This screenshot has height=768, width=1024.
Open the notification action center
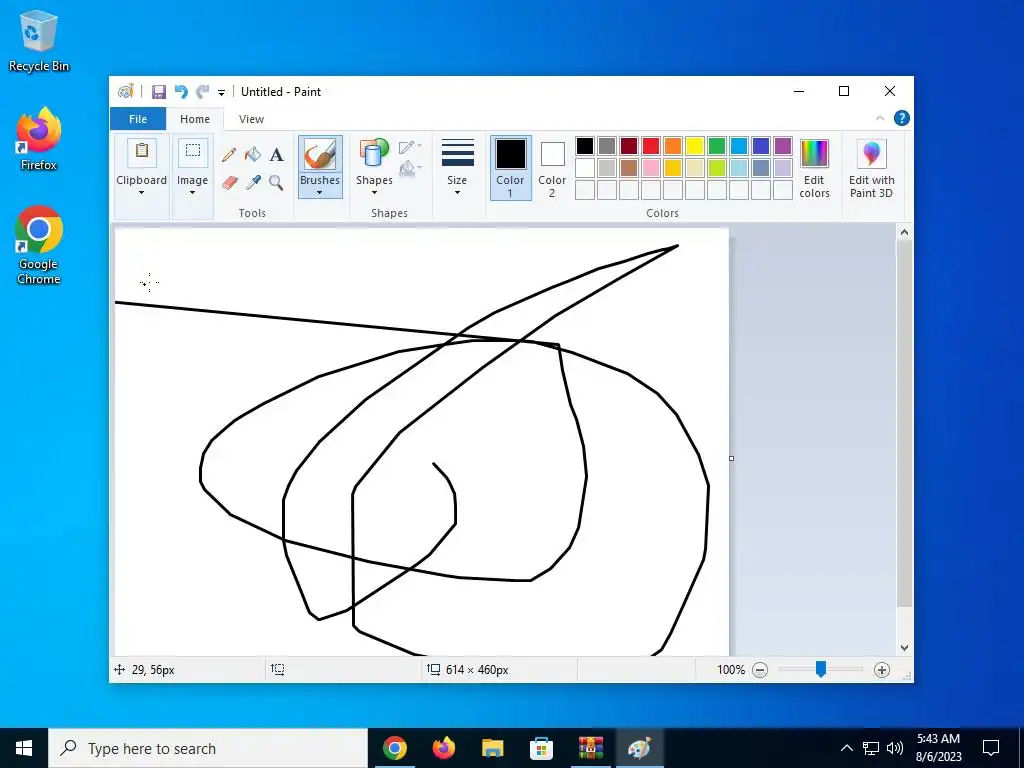point(991,748)
